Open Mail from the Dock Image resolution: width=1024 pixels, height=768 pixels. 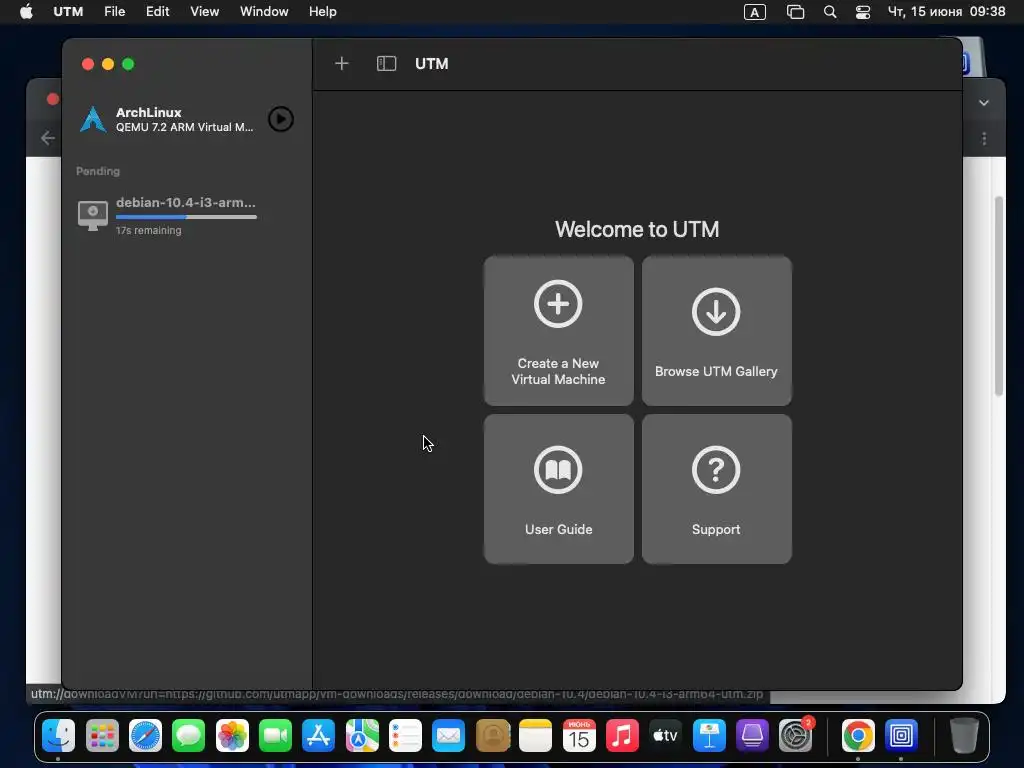point(449,736)
